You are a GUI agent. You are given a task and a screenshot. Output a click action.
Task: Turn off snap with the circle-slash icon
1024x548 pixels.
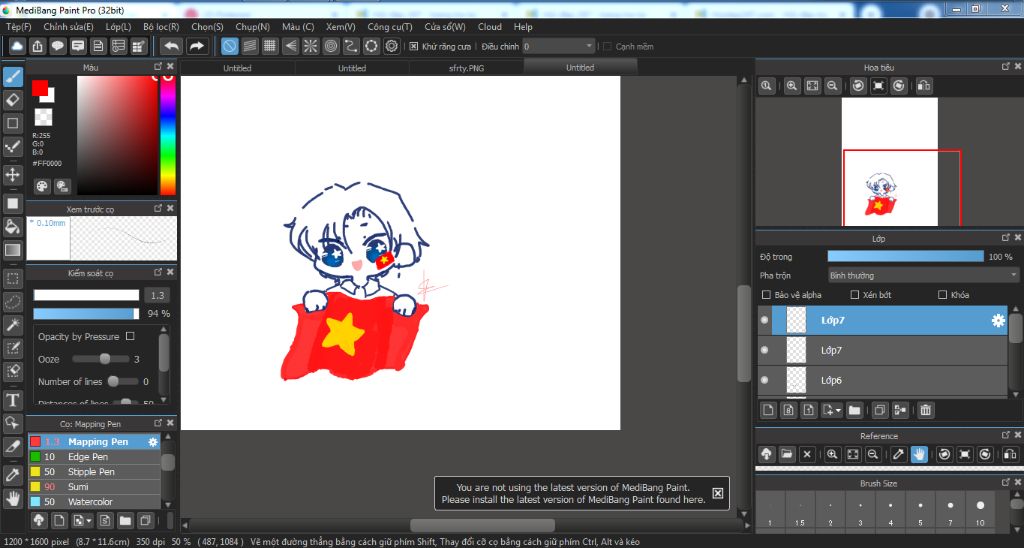pos(229,46)
